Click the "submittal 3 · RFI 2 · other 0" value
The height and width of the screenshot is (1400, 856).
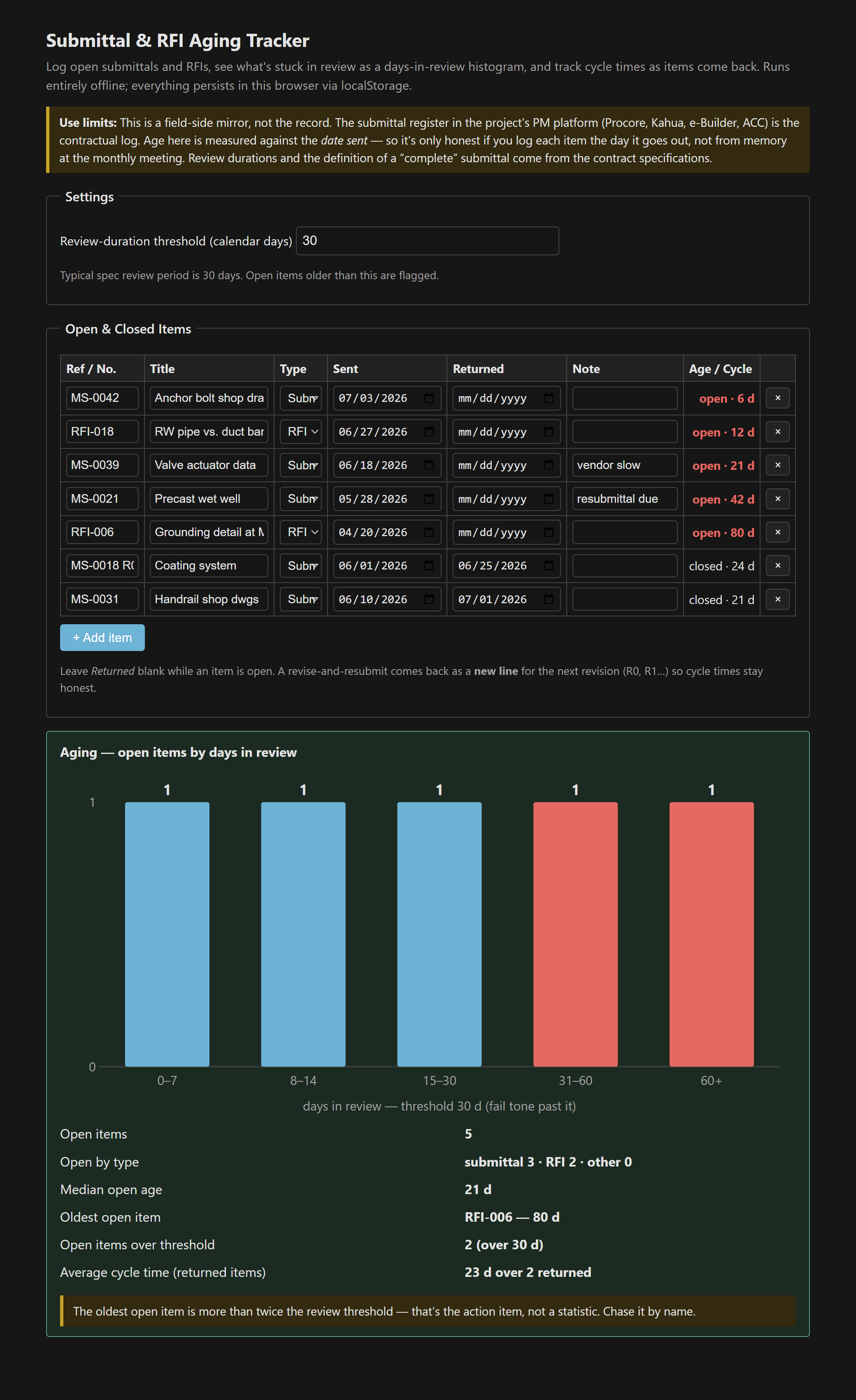[548, 1162]
